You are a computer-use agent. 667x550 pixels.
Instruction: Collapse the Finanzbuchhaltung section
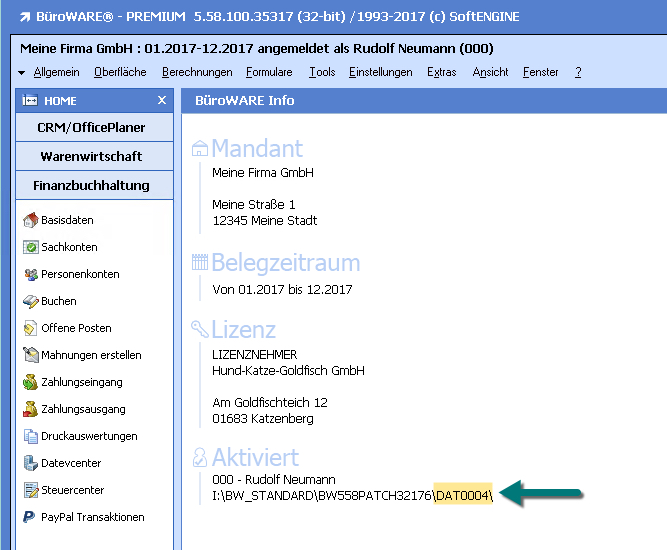93,185
